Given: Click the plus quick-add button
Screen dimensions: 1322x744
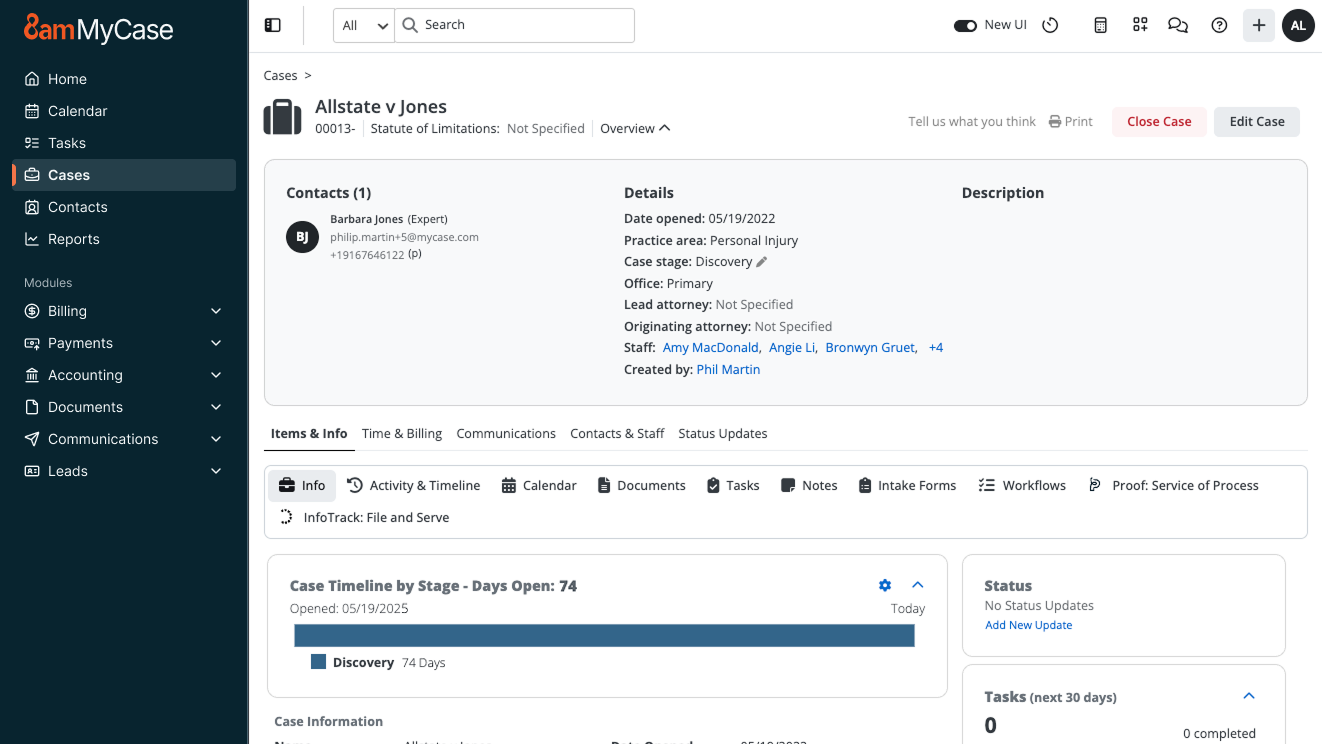Looking at the screenshot, I should click(1259, 26).
